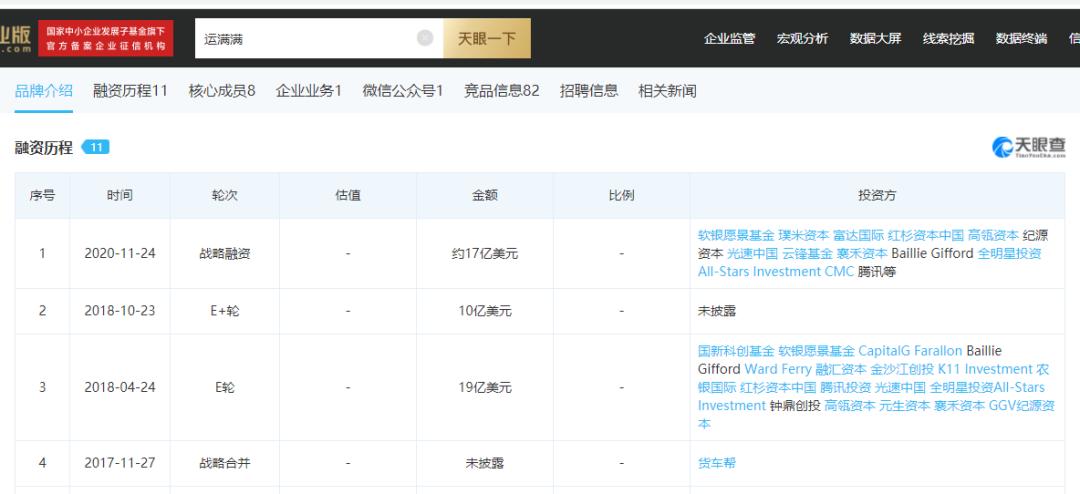Screen dimensions: 1080x494
Task: Click the 估值 column header
Action: (x=348, y=196)
